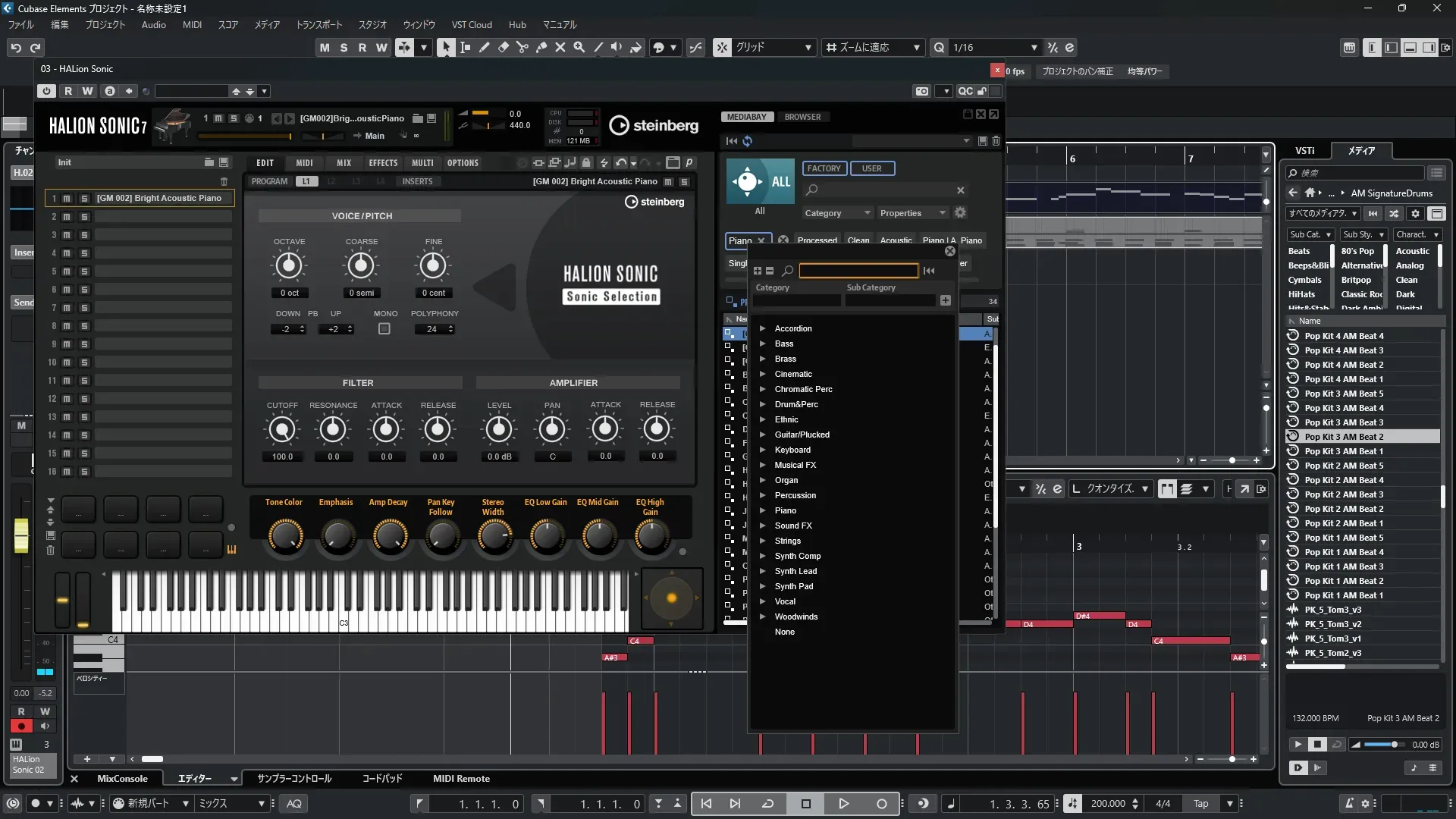Mute slot 1 Bright Acoustic Piano

pos(67,198)
